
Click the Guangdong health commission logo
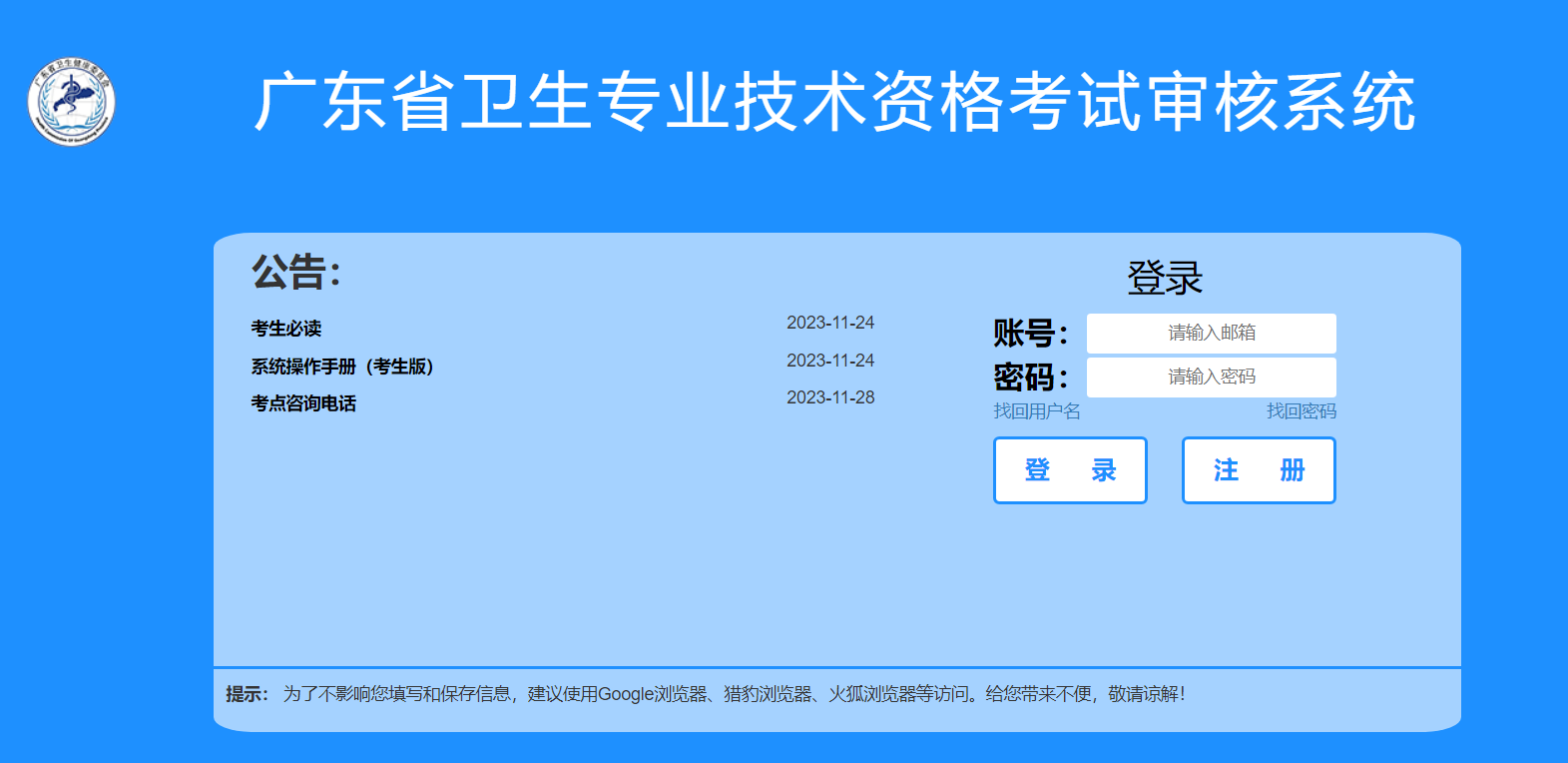pyautogui.click(x=71, y=102)
